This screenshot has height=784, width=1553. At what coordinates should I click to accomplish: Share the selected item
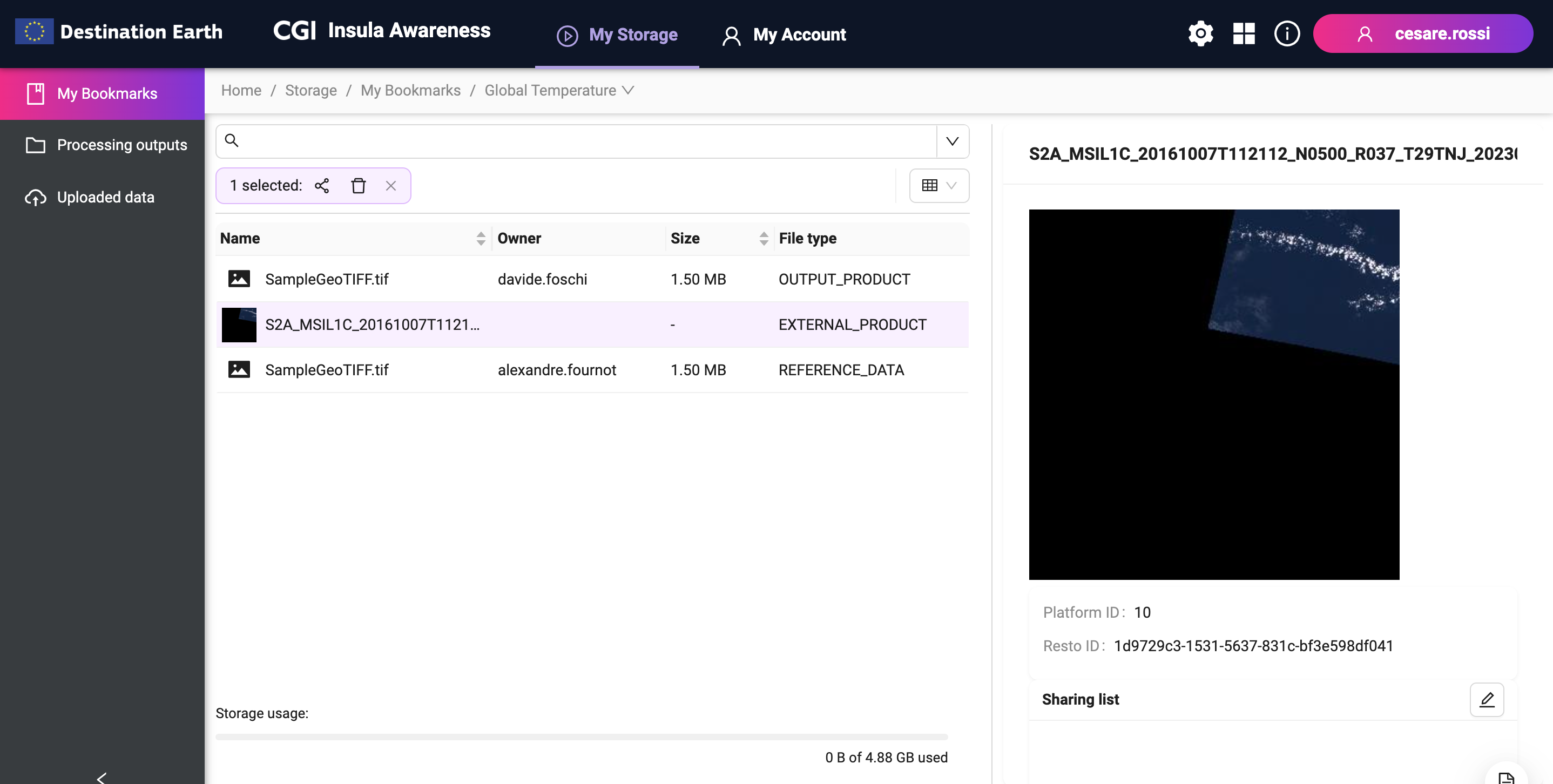[x=322, y=186]
